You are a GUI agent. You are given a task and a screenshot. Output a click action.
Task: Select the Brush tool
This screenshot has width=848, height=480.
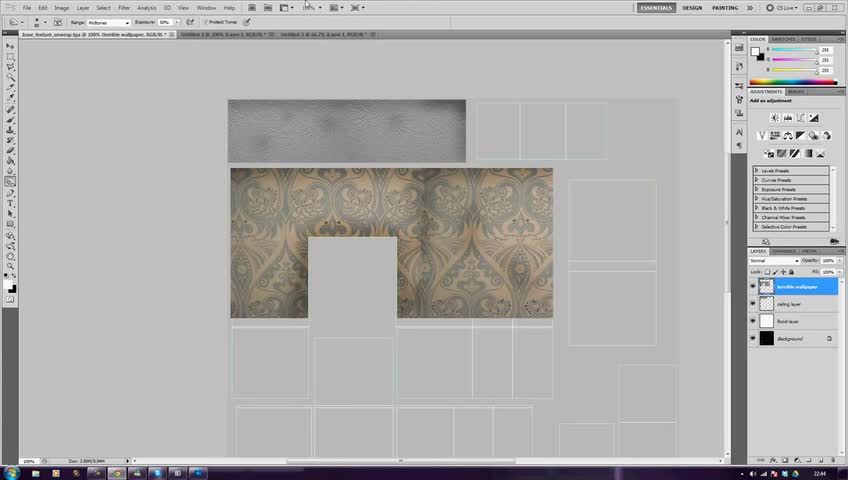coord(10,120)
